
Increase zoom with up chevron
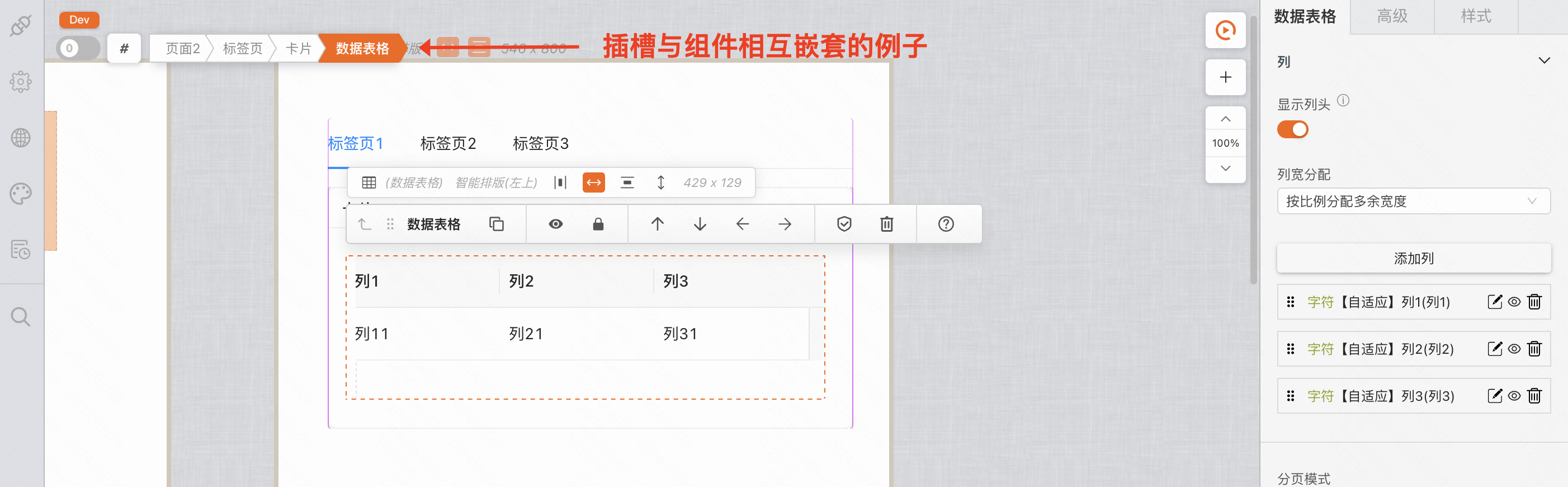coord(1225,119)
